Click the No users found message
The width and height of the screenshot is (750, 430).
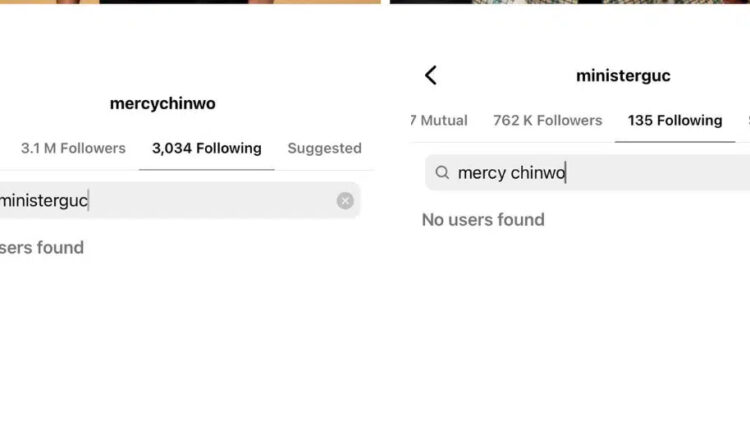pyautogui.click(x=483, y=220)
